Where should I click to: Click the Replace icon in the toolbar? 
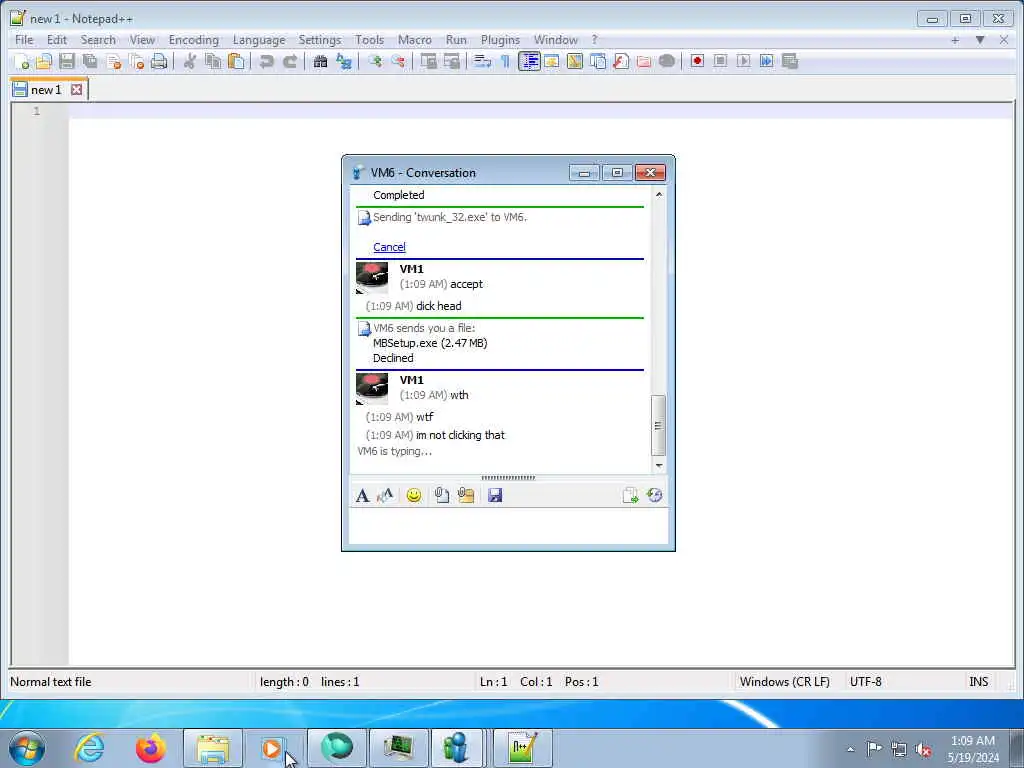coord(344,61)
